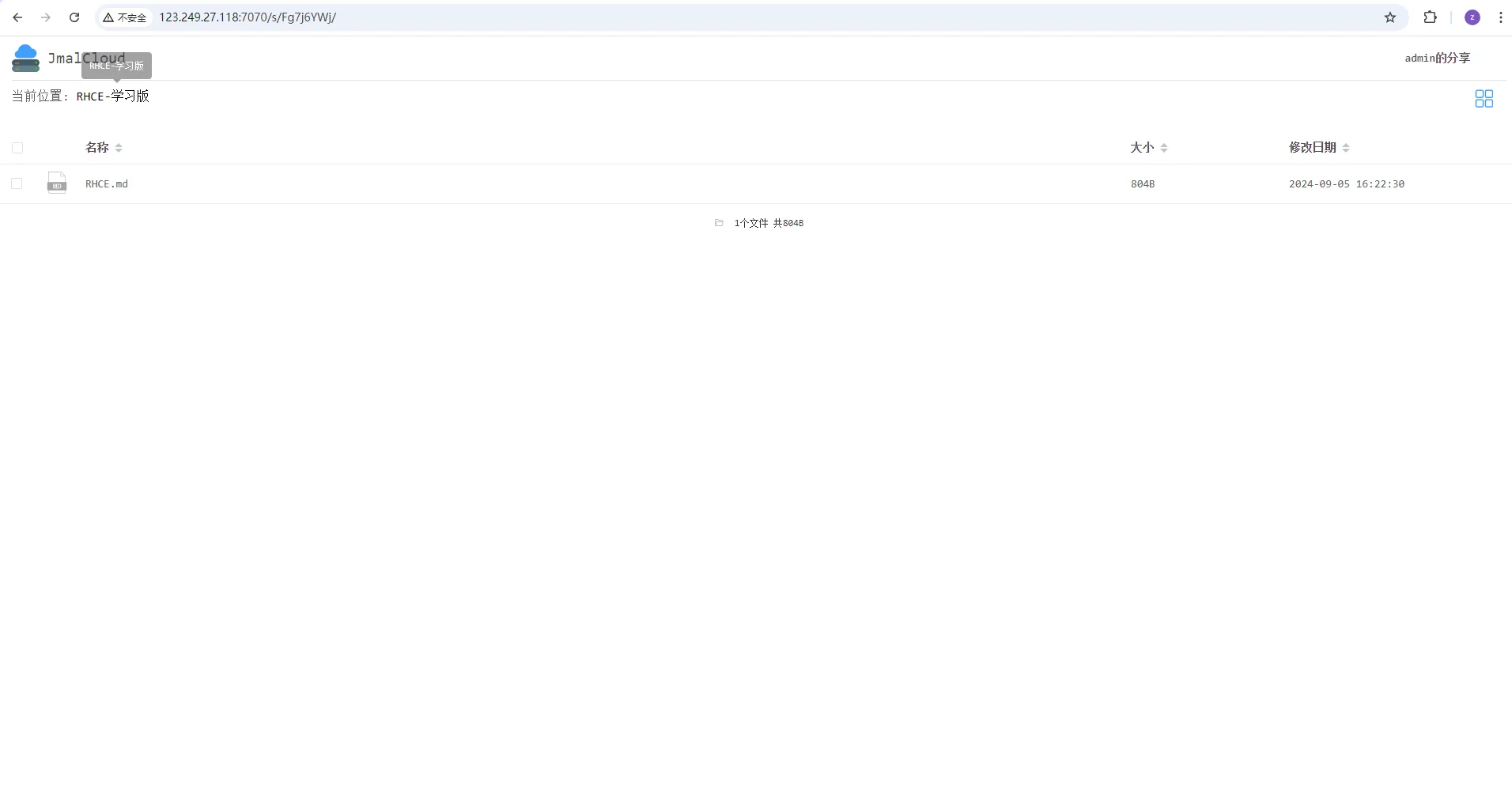The height and width of the screenshot is (790, 1512).
Task: Sort files by 大小 column
Action: tap(1149, 147)
